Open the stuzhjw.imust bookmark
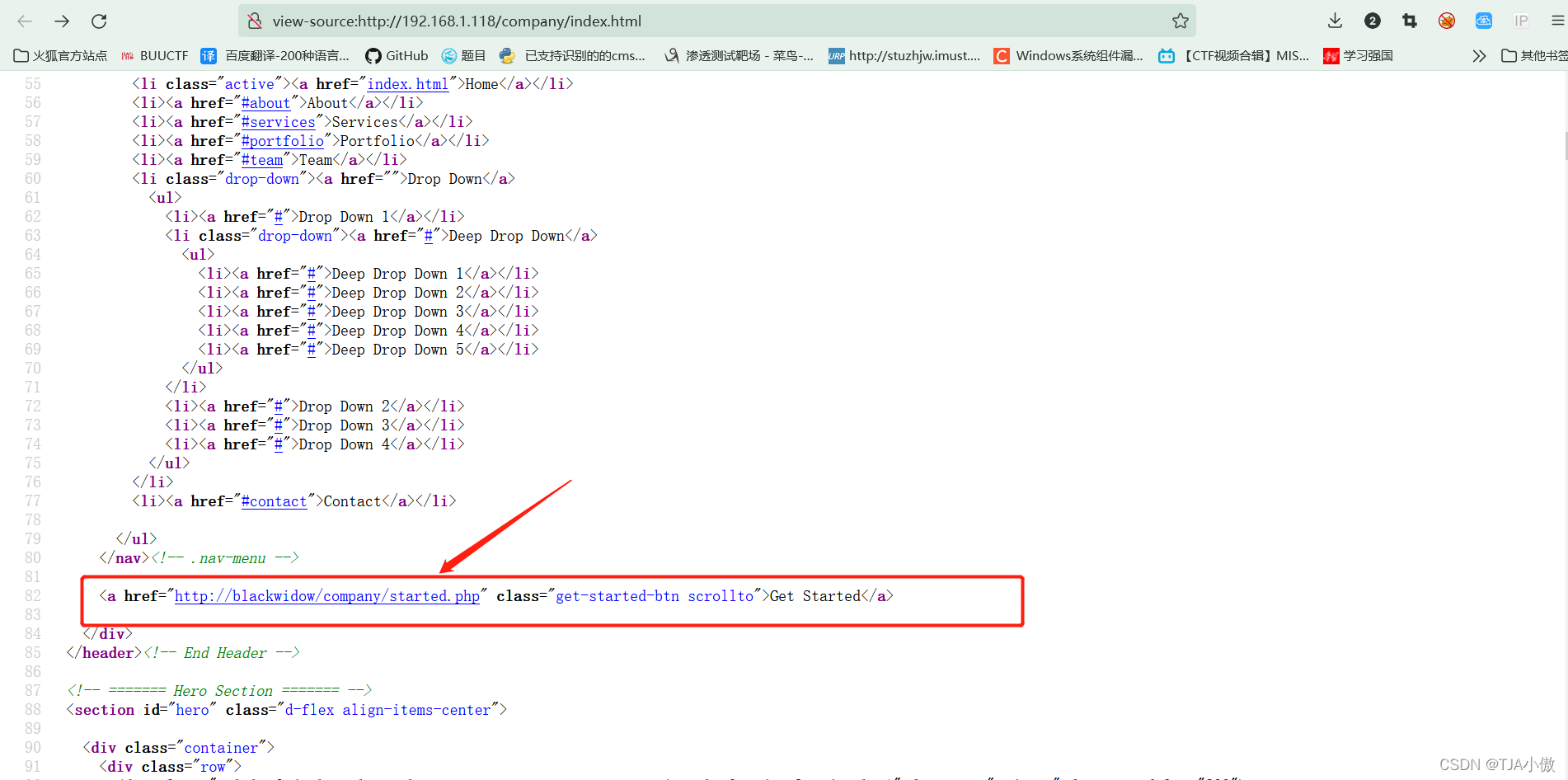This screenshot has width=1568, height=780. coord(904,56)
